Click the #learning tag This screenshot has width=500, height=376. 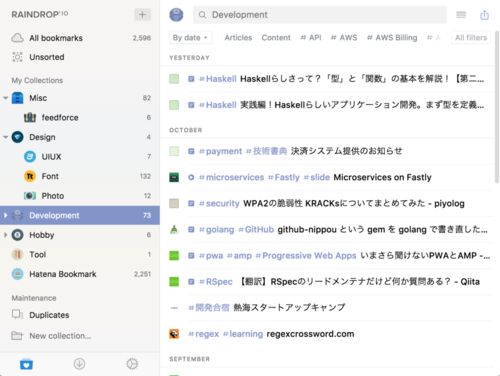click(243, 334)
